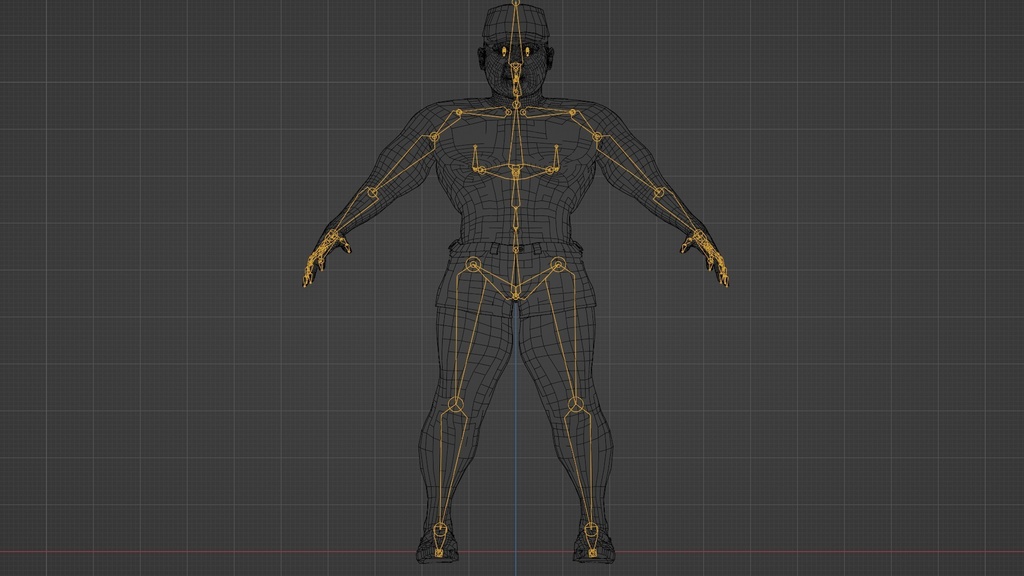
Task: Select the central chest bone joint
Action: click(516, 172)
